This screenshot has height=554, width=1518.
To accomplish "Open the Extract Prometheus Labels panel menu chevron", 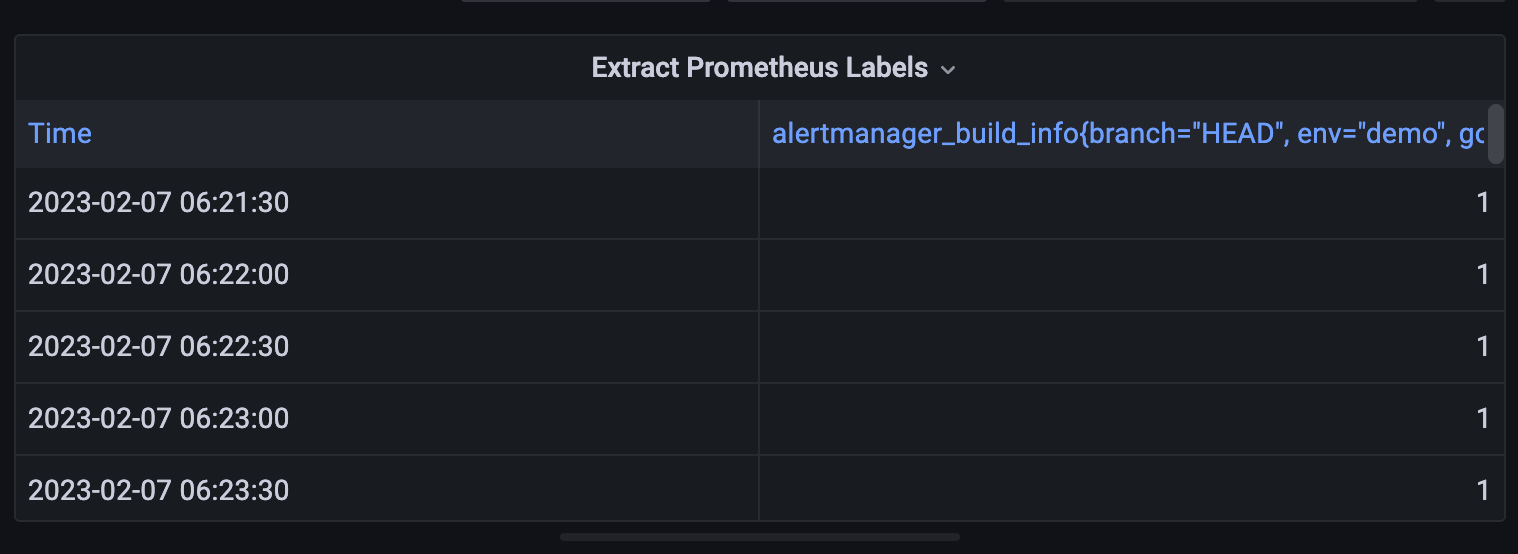I will pos(948,69).
